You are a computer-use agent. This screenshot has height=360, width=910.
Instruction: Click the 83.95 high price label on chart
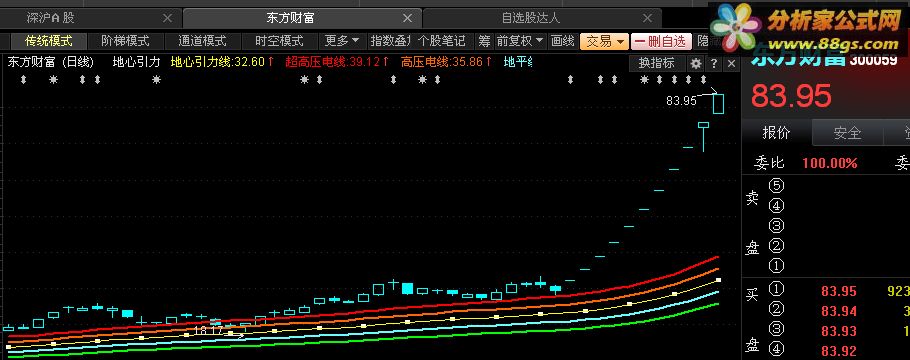point(681,100)
